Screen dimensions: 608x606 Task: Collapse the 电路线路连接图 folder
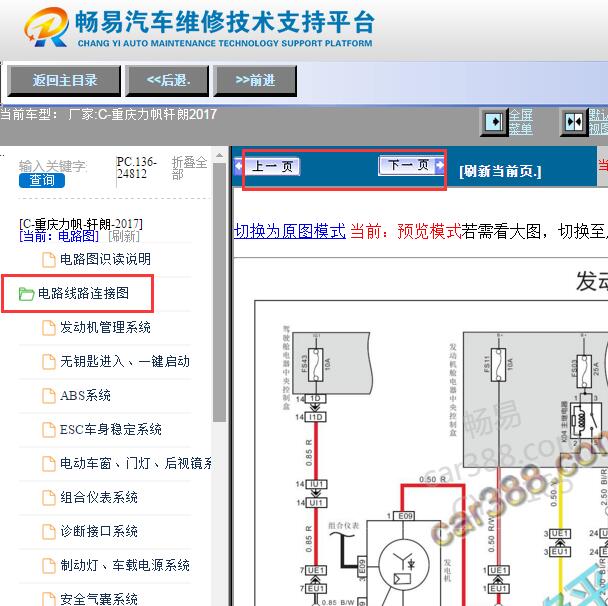(x=83, y=293)
